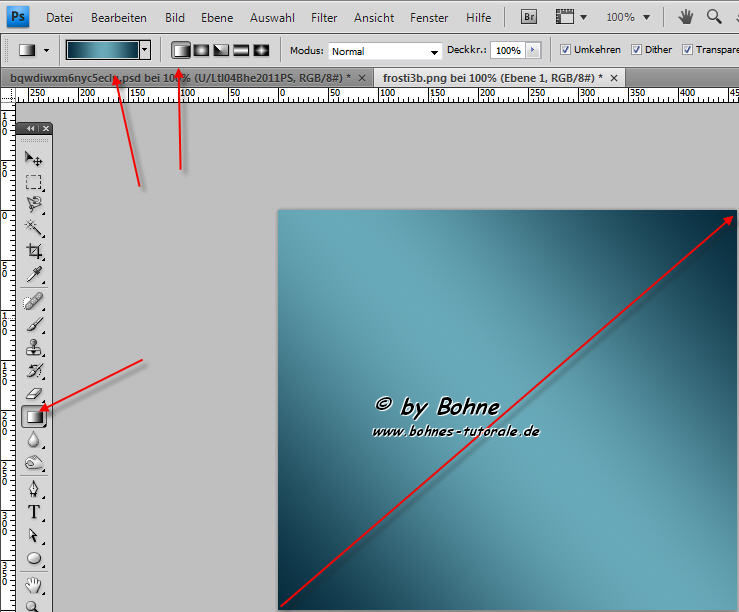Select the Eyedropper tool
739x612 pixels.
pos(34,274)
